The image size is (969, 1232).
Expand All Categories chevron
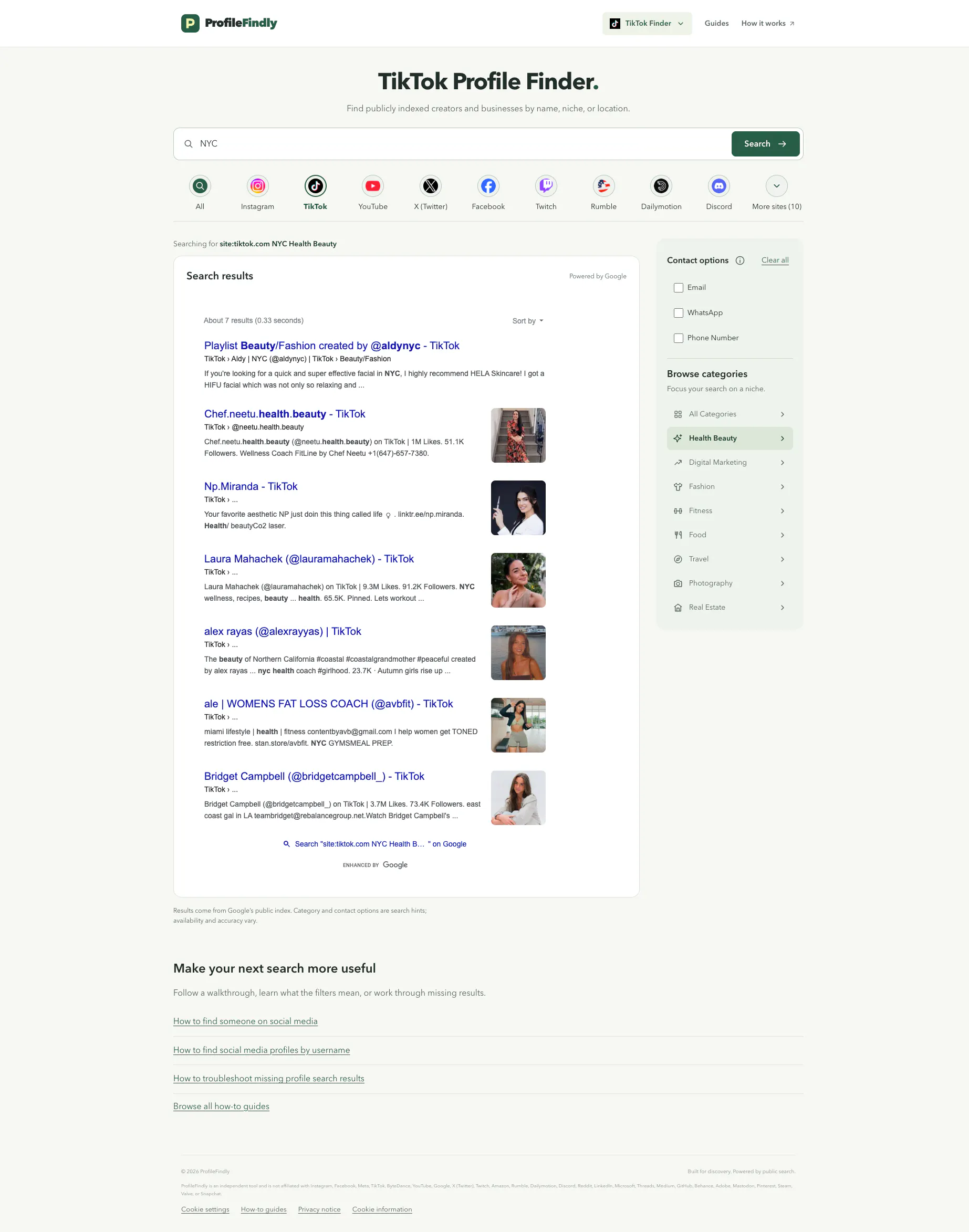click(x=783, y=414)
